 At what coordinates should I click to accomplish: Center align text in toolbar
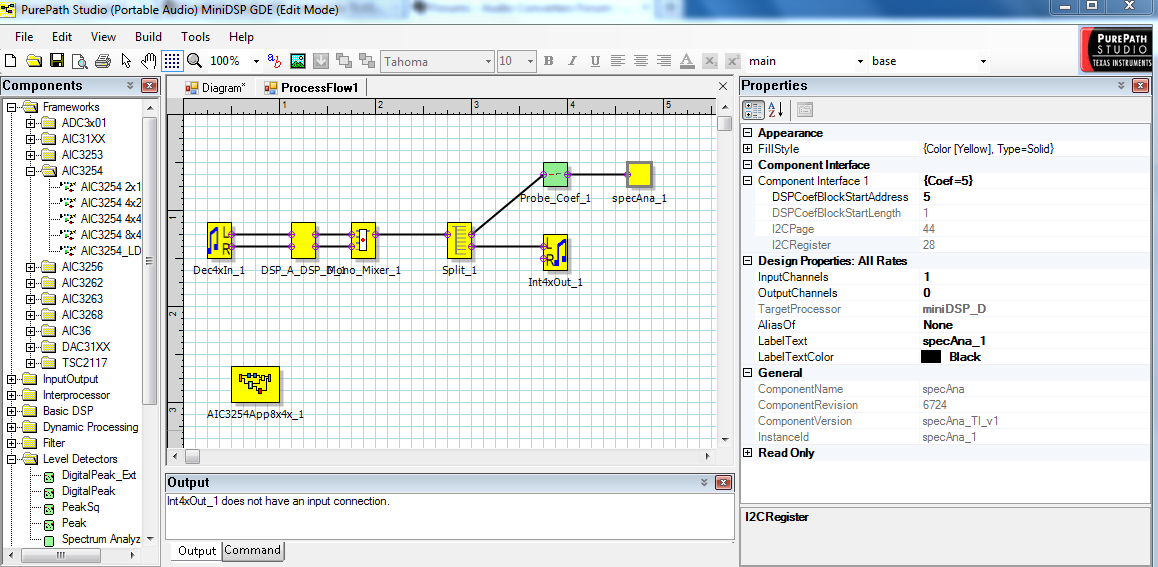(641, 61)
